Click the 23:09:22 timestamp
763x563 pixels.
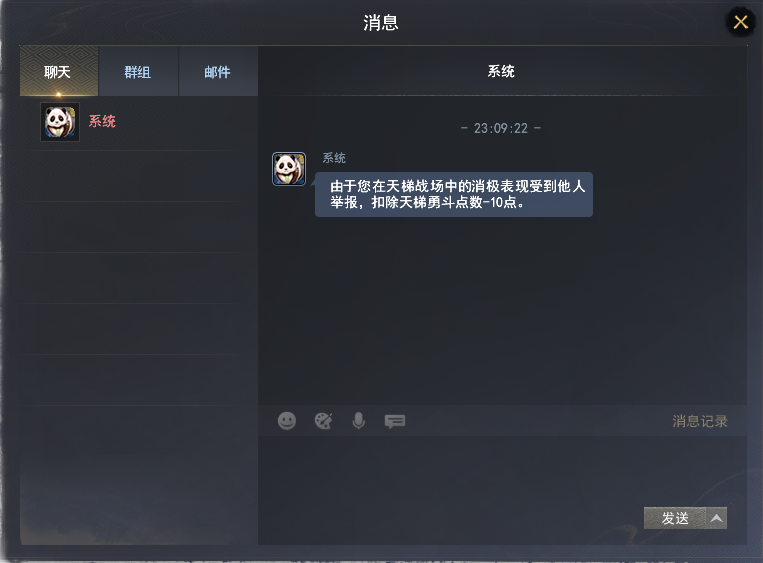pos(501,128)
